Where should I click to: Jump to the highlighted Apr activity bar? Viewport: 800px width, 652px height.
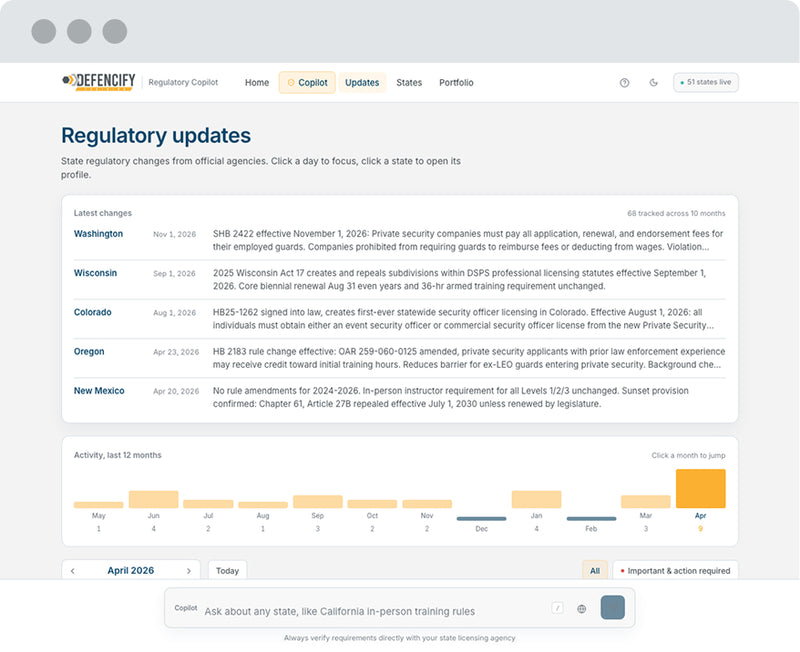[701, 489]
